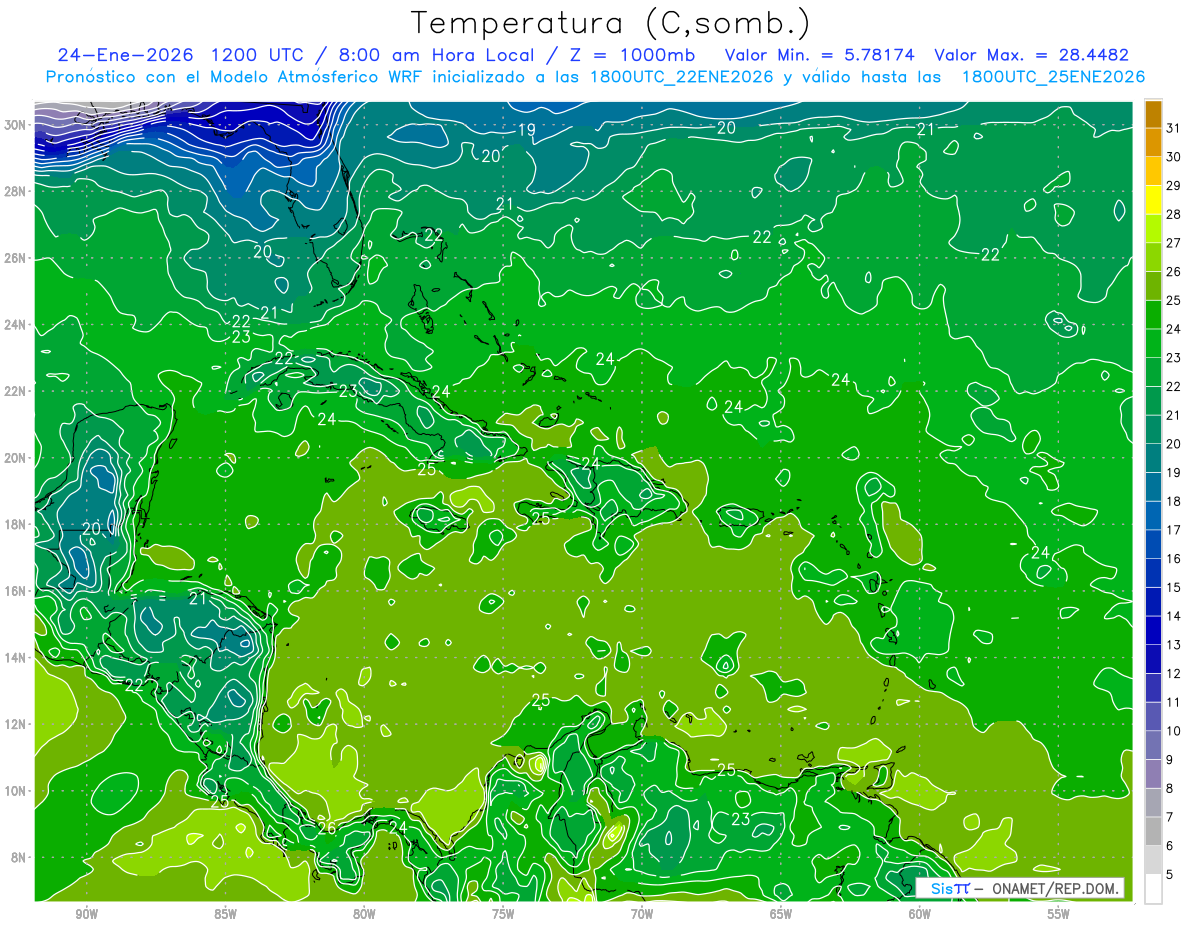This screenshot has width=1200, height=927.
Task: Click the "28N" latitude label
Action: point(16,191)
